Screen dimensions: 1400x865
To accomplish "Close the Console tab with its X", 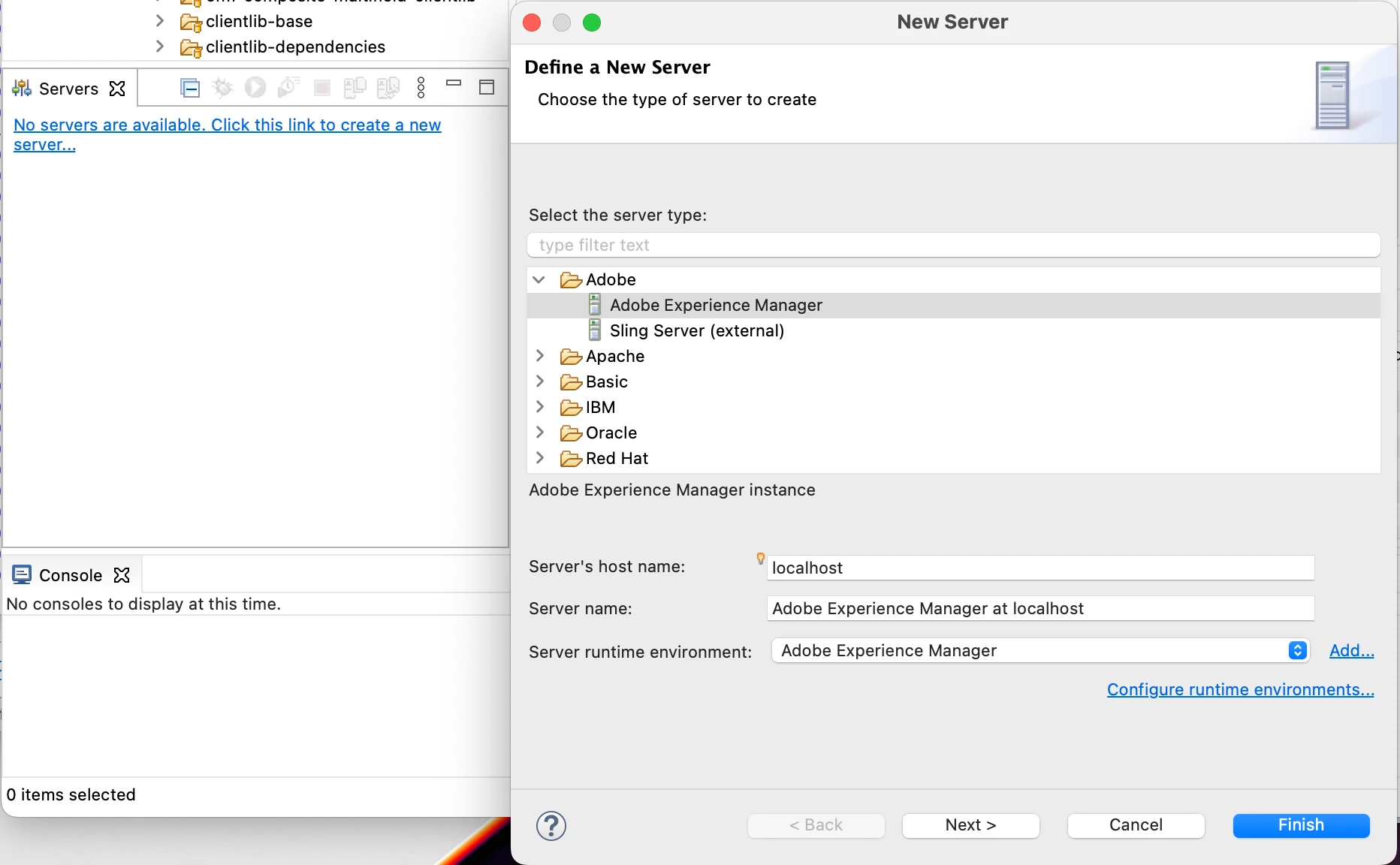I will point(122,575).
